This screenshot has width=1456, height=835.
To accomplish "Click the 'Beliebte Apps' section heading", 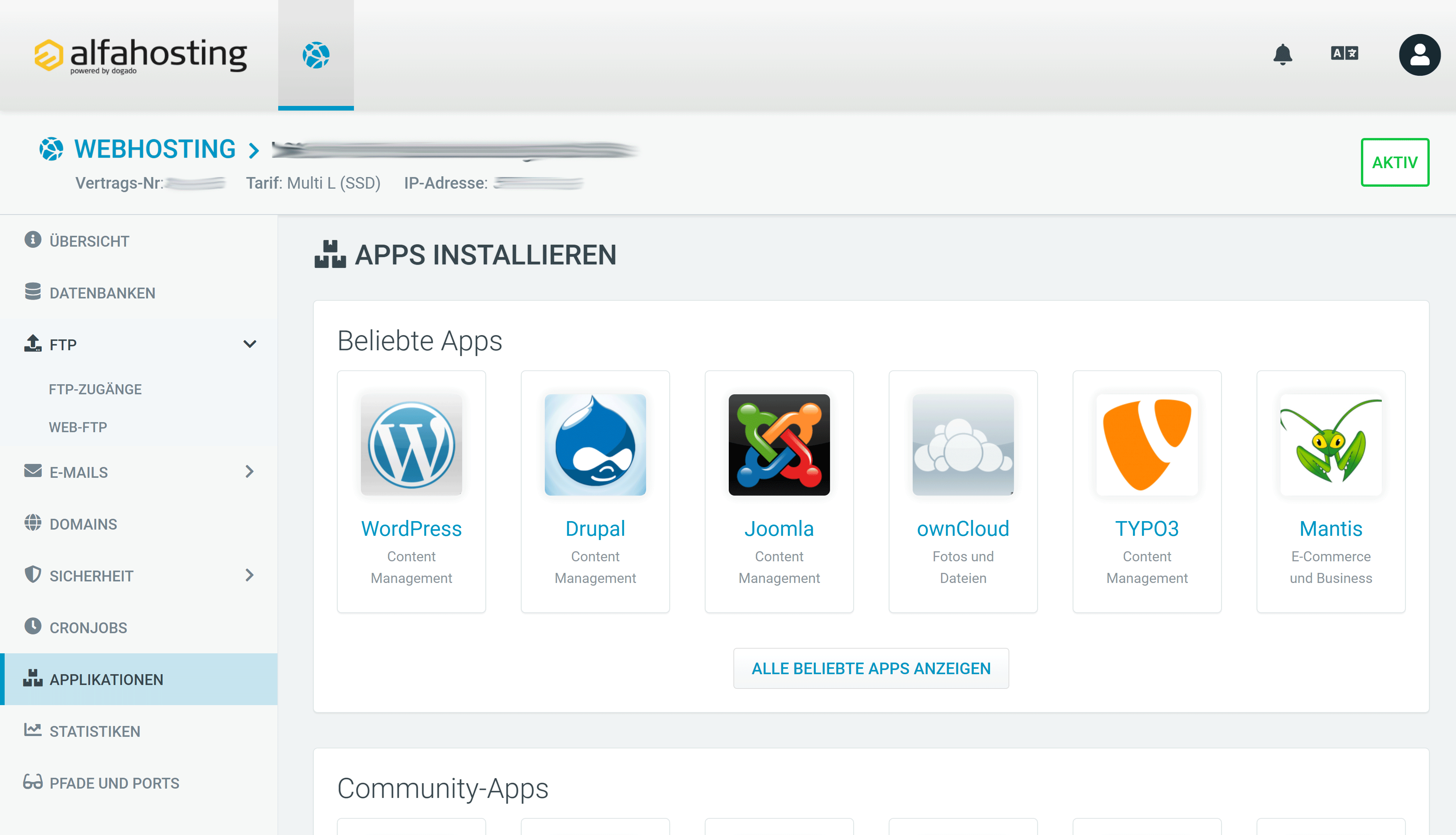I will pos(420,341).
